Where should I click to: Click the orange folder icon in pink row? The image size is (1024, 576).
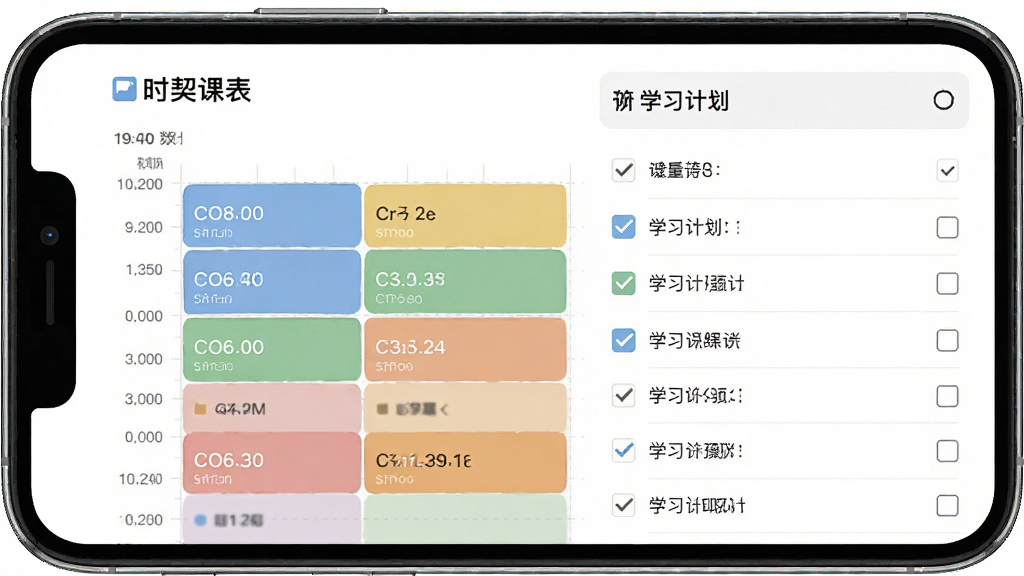coord(200,409)
